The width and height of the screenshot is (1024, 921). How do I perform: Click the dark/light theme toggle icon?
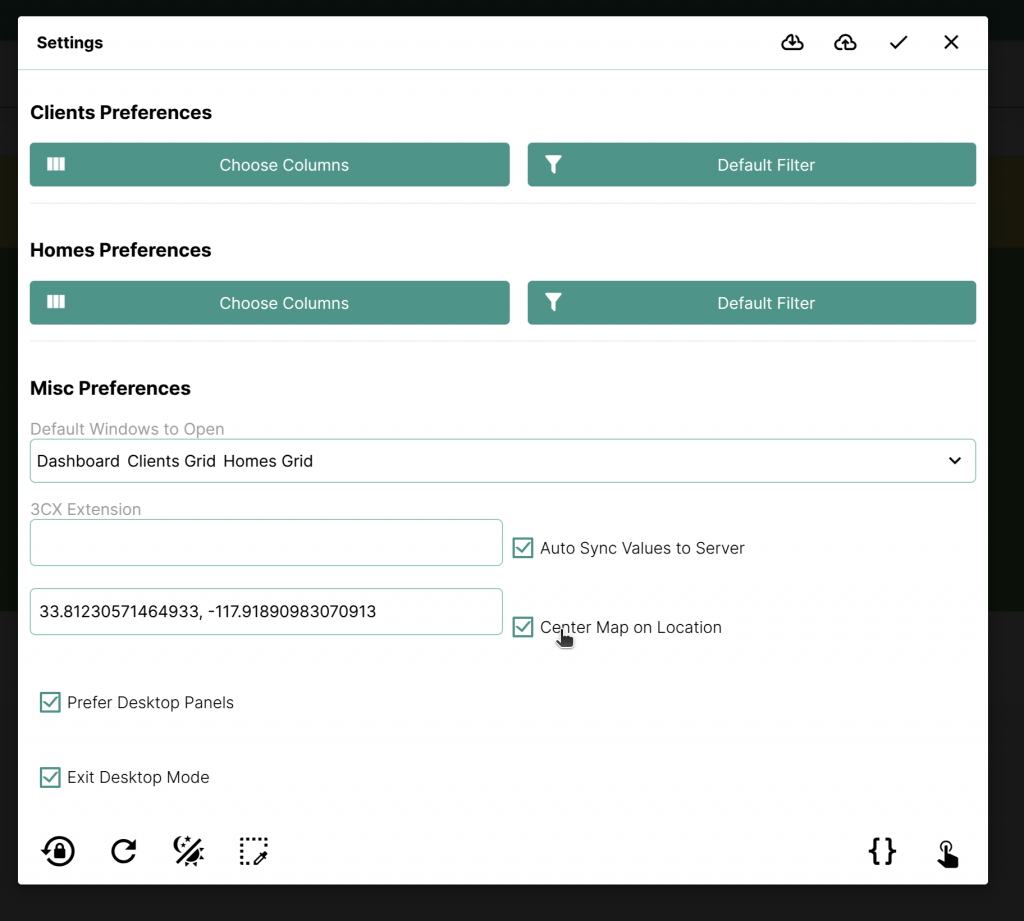click(188, 851)
